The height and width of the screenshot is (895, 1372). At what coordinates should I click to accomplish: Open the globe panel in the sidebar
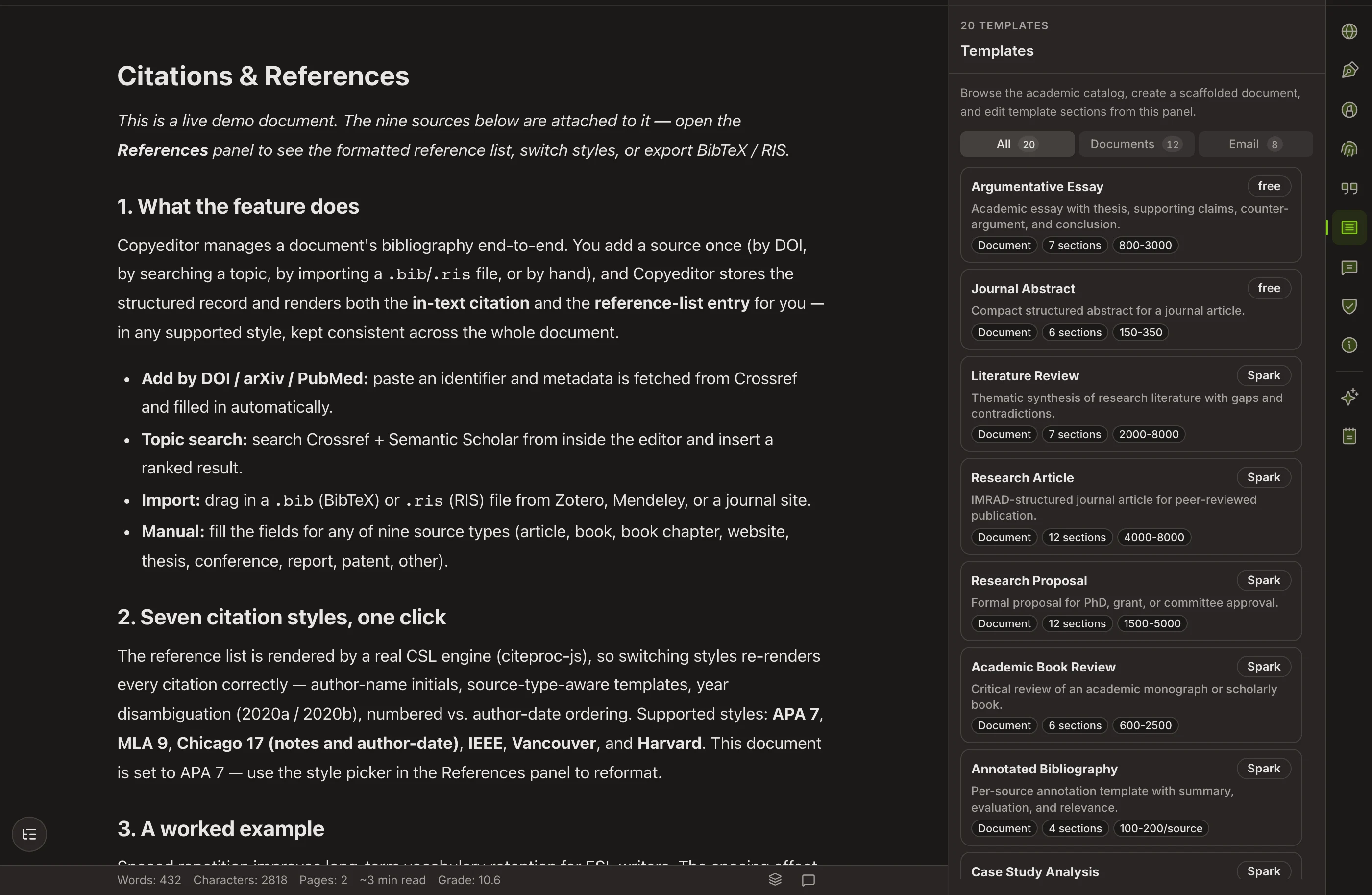point(1349,31)
